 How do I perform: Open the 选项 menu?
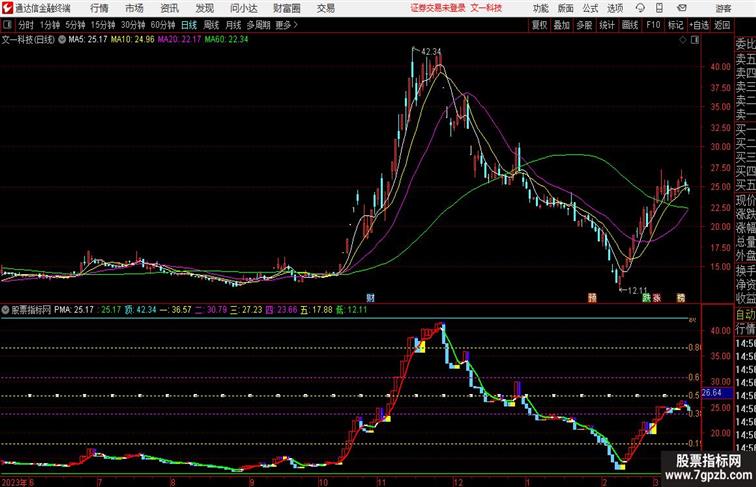[615, 8]
